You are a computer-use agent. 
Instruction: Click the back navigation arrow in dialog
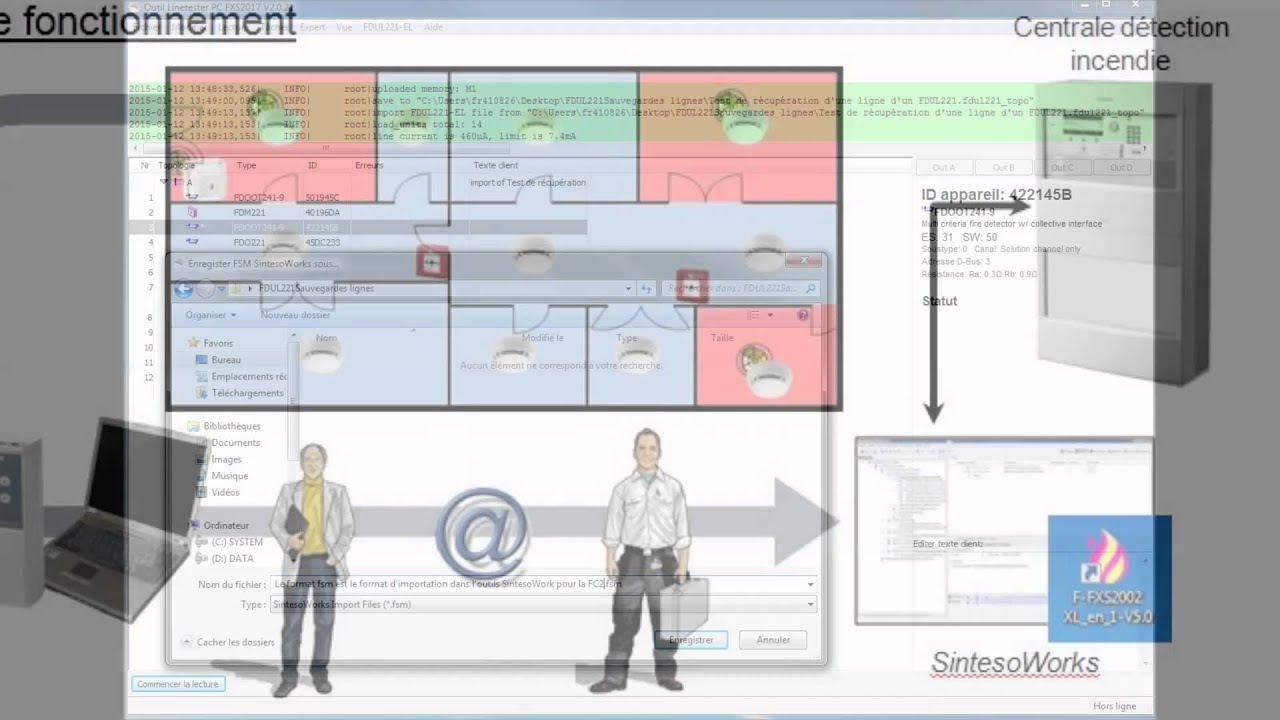[184, 289]
